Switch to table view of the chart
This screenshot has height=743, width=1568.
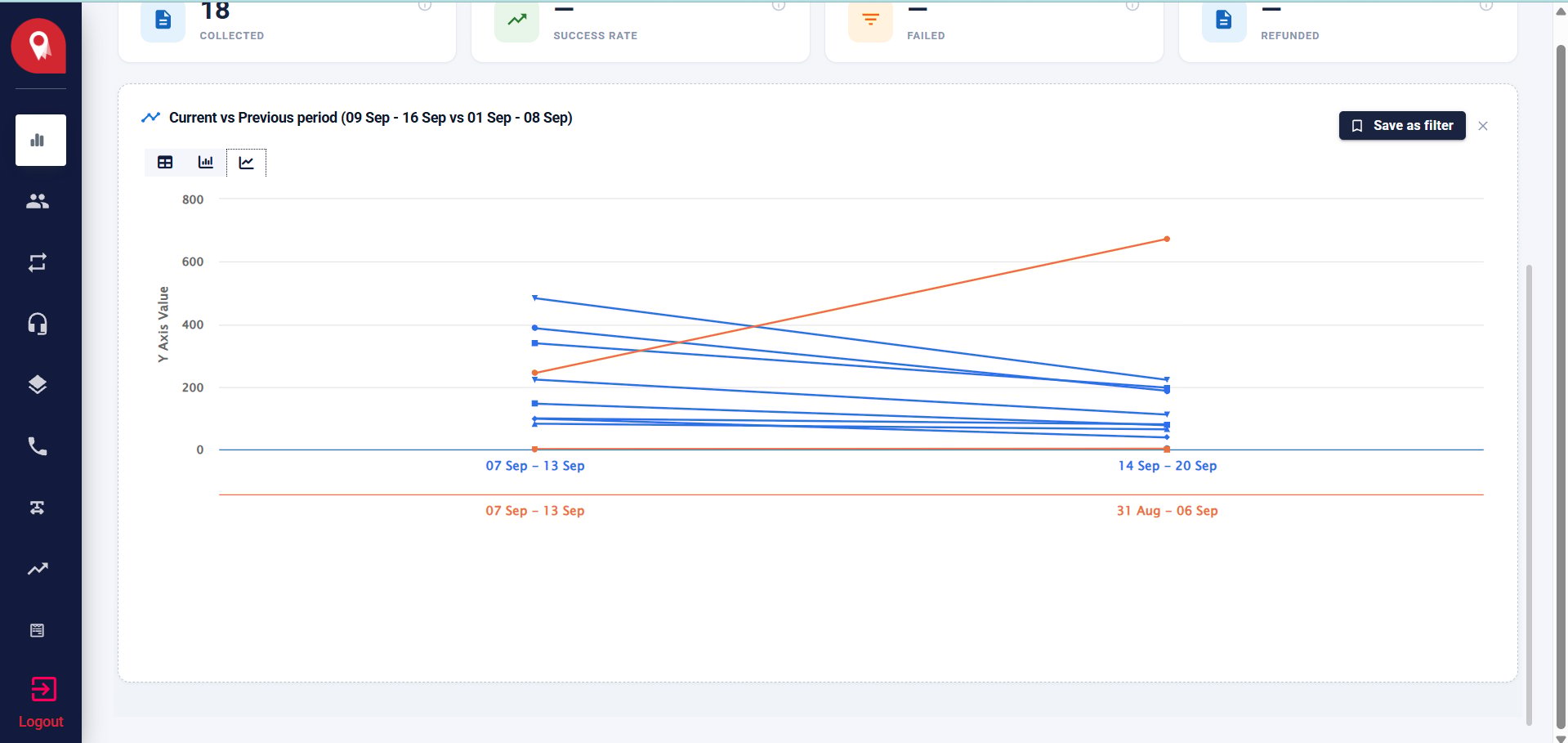[165, 162]
